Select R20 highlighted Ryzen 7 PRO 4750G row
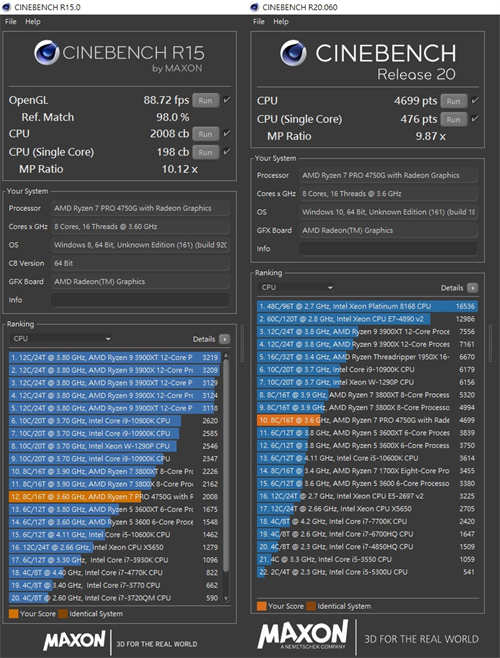Viewport: 500px width, 658px height. 367,420
